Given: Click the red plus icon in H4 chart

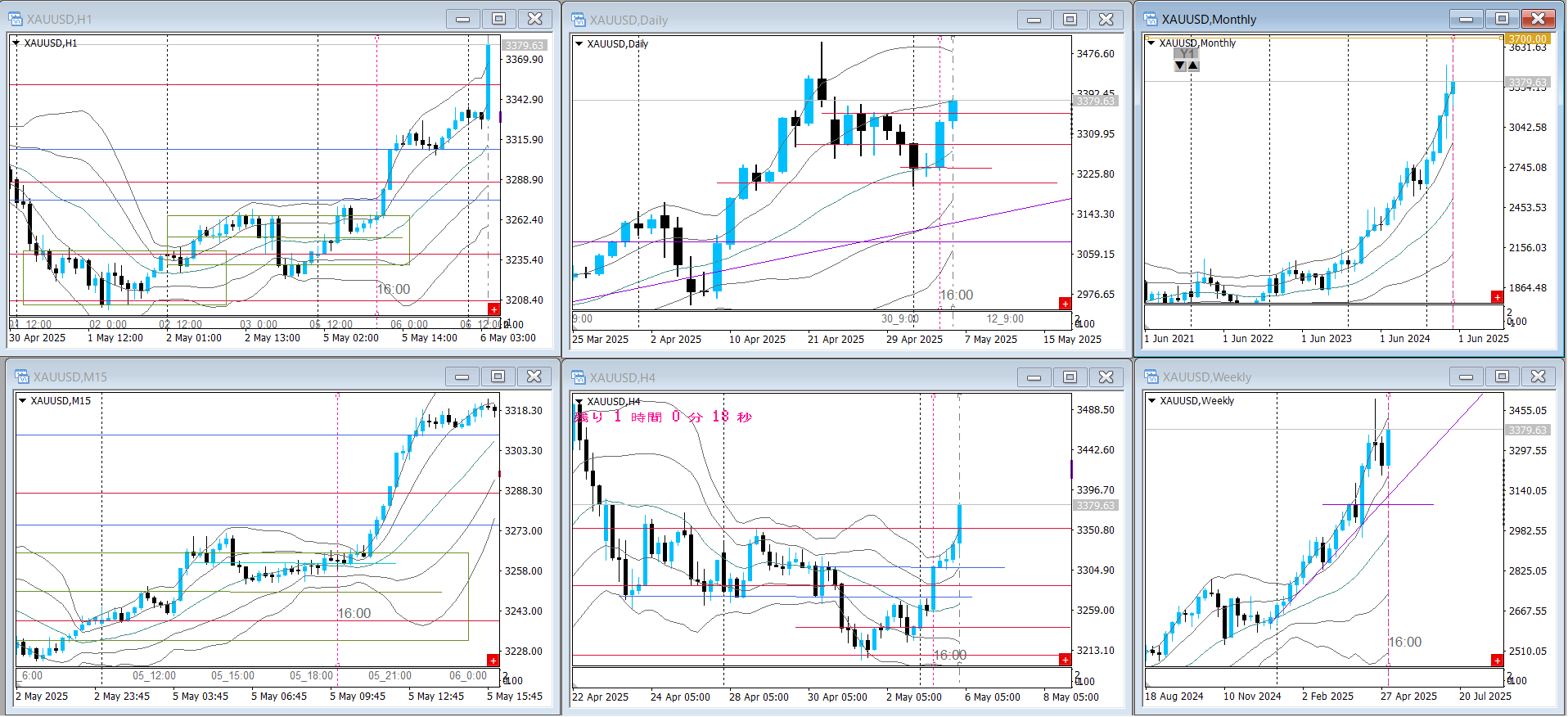Looking at the screenshot, I should [x=1065, y=660].
